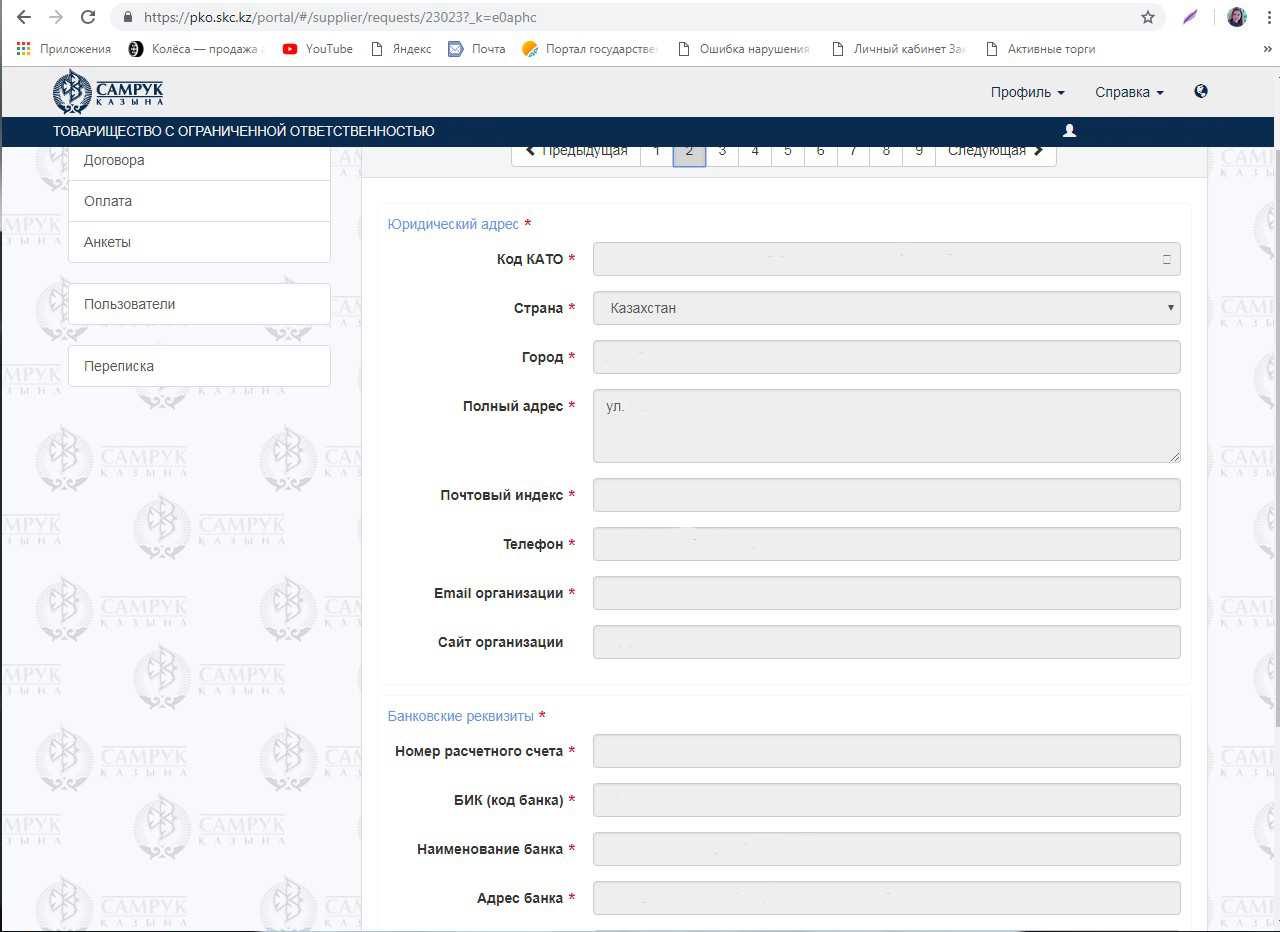Bookmark page with the star icon
This screenshot has height=932, width=1280.
click(x=1148, y=17)
